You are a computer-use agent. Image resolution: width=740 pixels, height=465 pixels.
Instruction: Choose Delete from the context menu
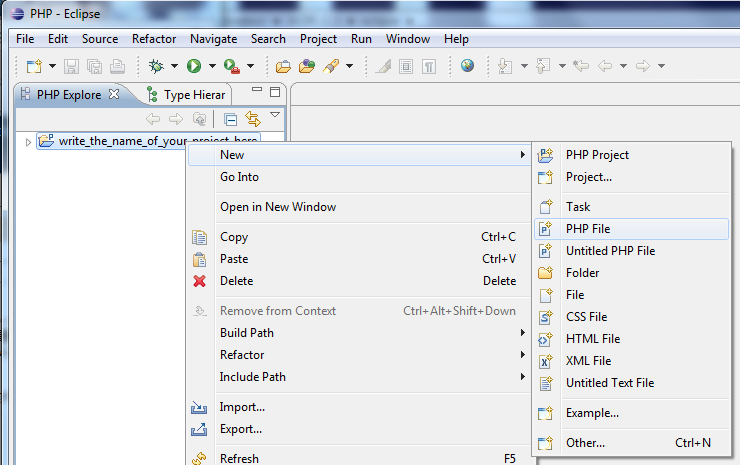click(x=359, y=281)
